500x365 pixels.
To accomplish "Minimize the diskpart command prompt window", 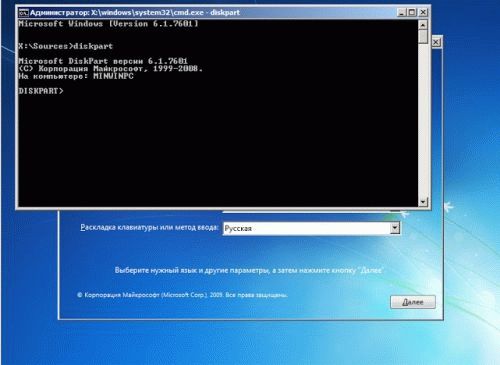I will 402,12.
